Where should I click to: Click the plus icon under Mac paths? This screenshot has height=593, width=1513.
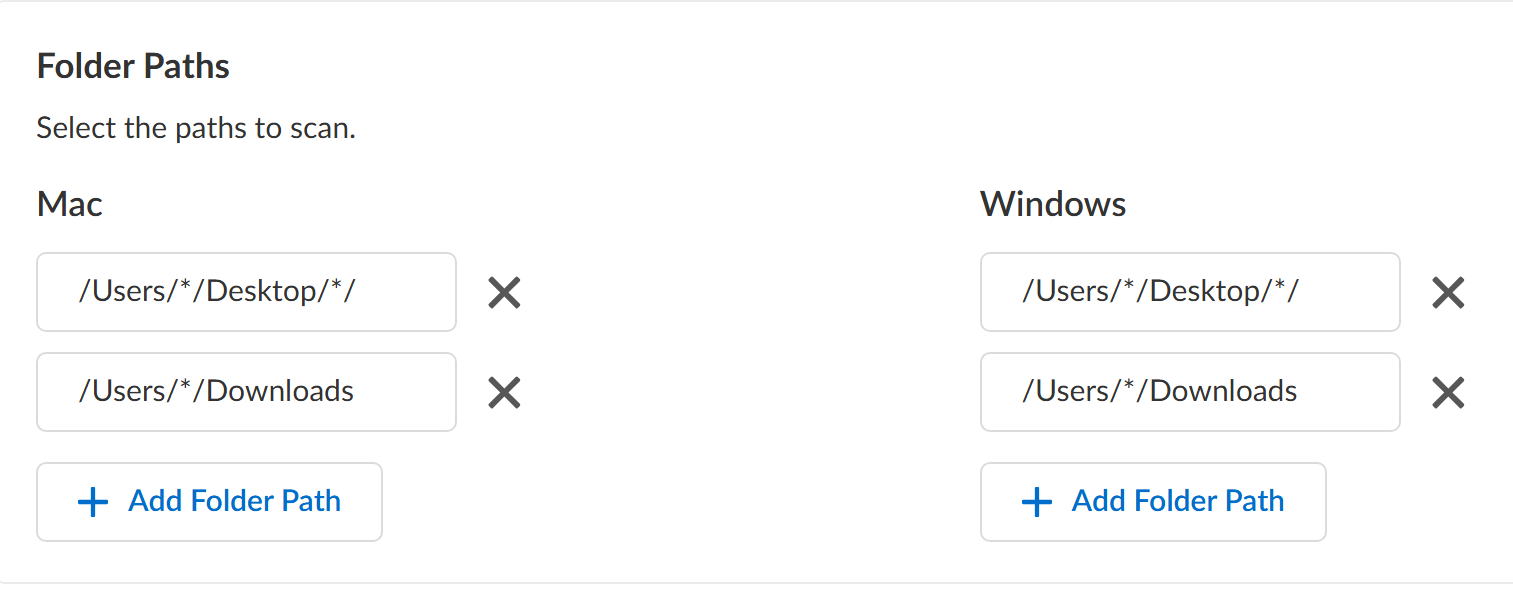pos(93,502)
